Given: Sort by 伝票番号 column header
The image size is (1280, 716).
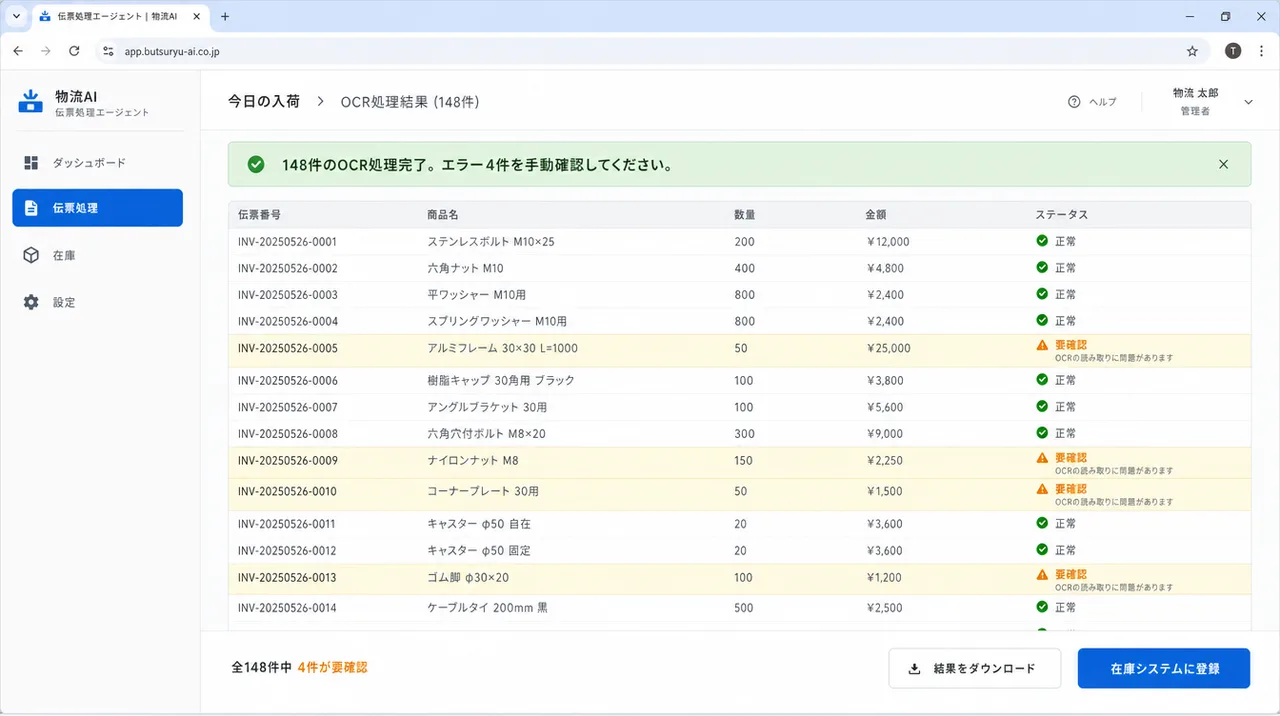Looking at the screenshot, I should click(259, 214).
